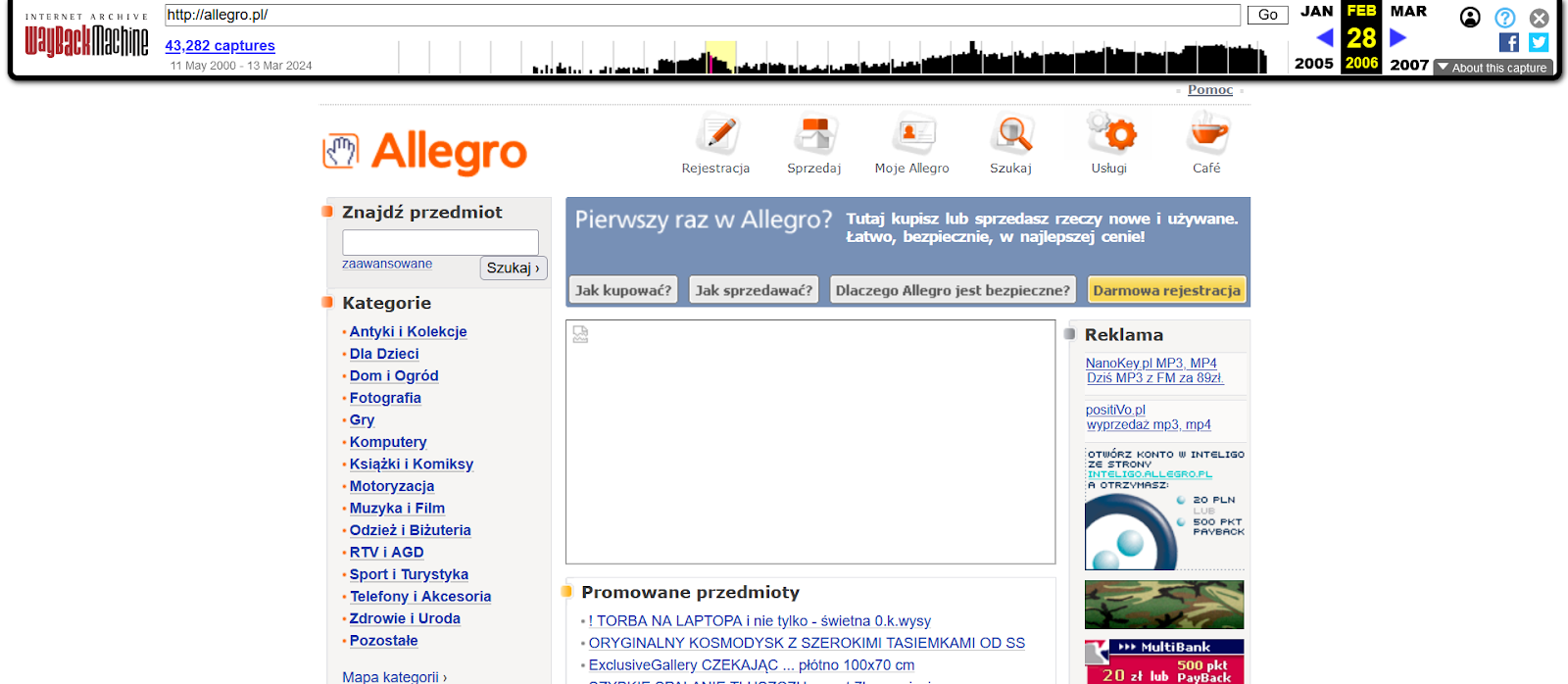This screenshot has width=1568, height=684.
Task: Open the Komputery category link
Action: point(388,442)
